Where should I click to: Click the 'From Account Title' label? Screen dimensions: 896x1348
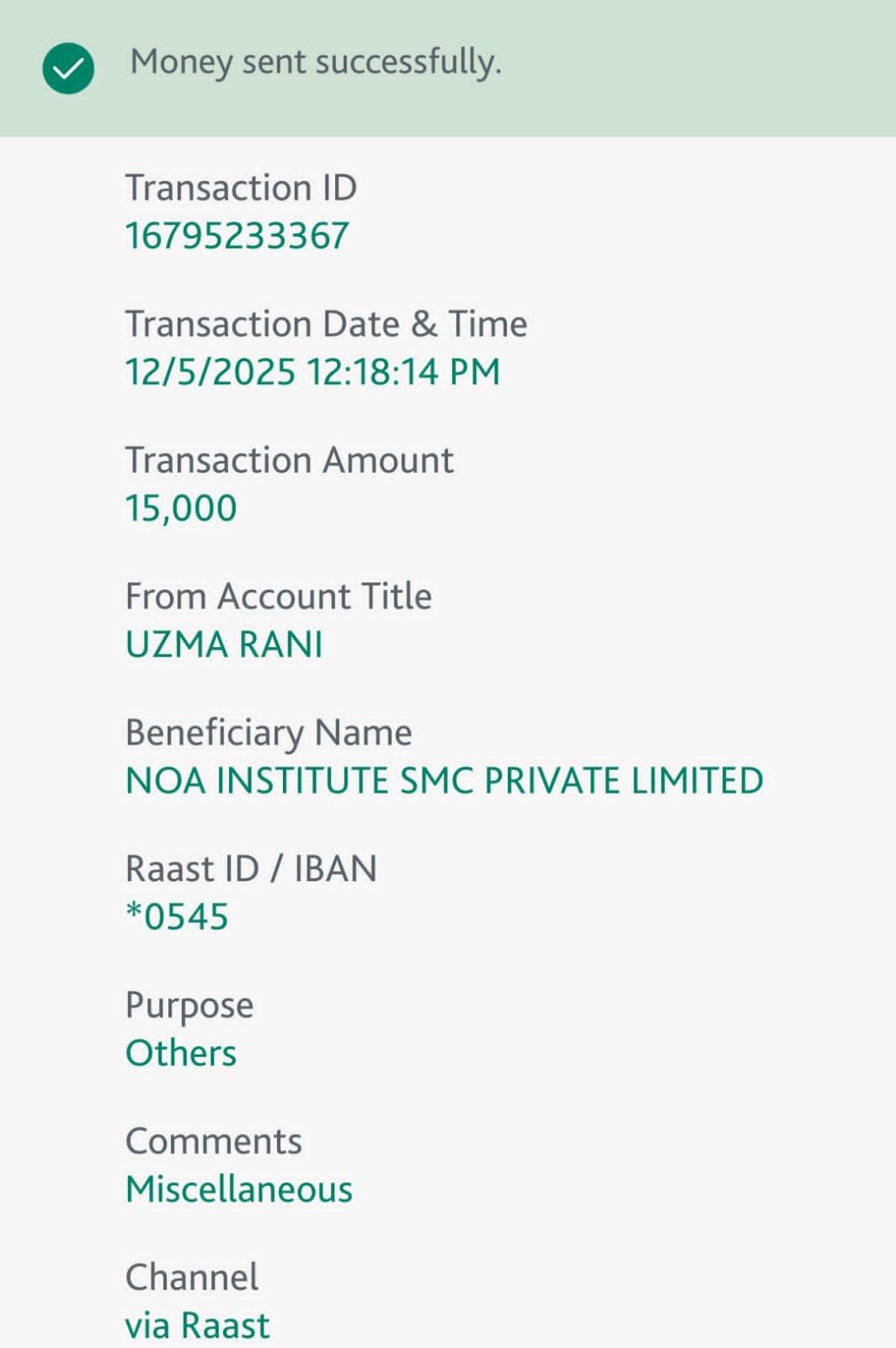coord(278,596)
